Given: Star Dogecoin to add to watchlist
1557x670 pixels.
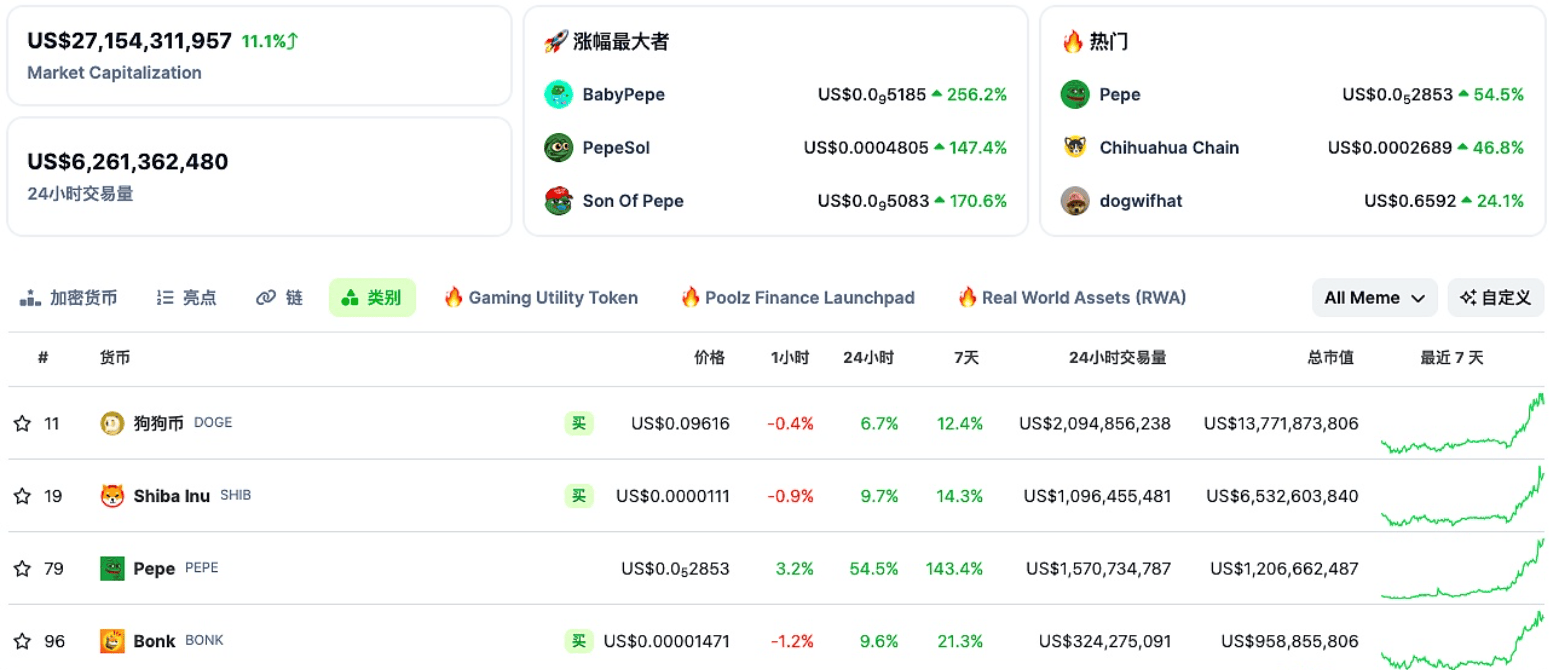Looking at the screenshot, I should (x=22, y=423).
